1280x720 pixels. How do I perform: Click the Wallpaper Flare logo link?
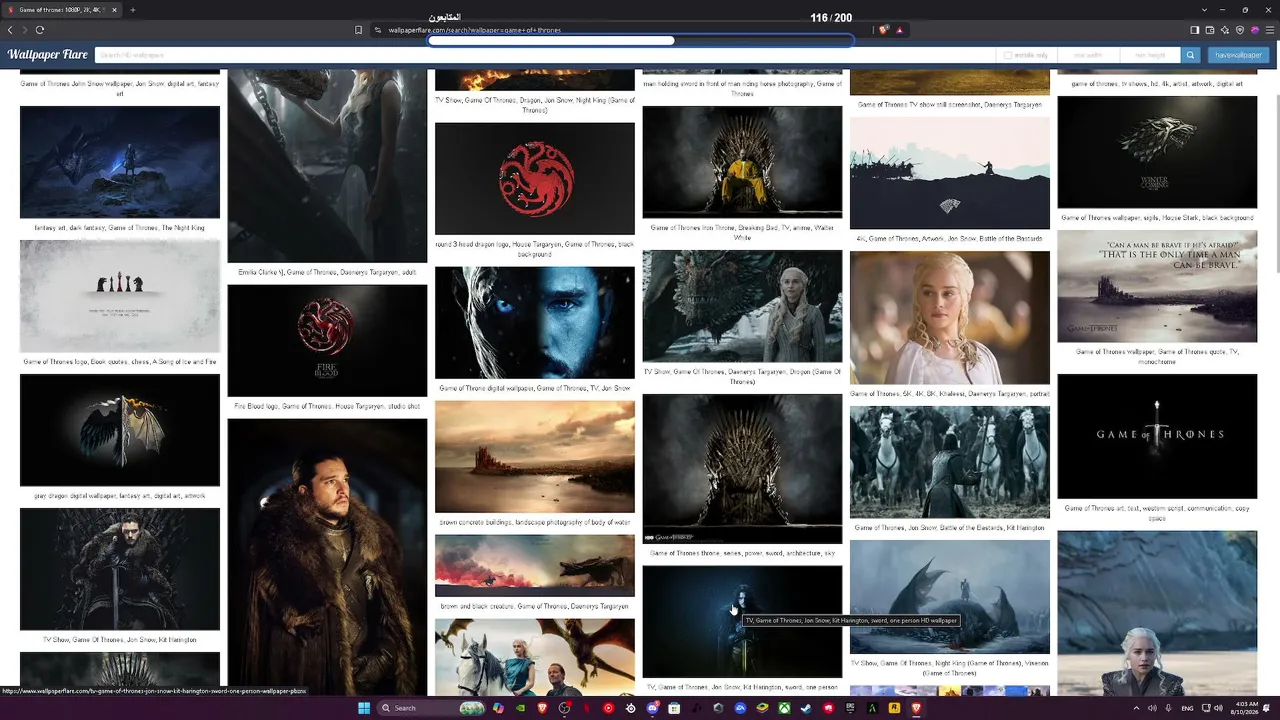click(x=48, y=55)
